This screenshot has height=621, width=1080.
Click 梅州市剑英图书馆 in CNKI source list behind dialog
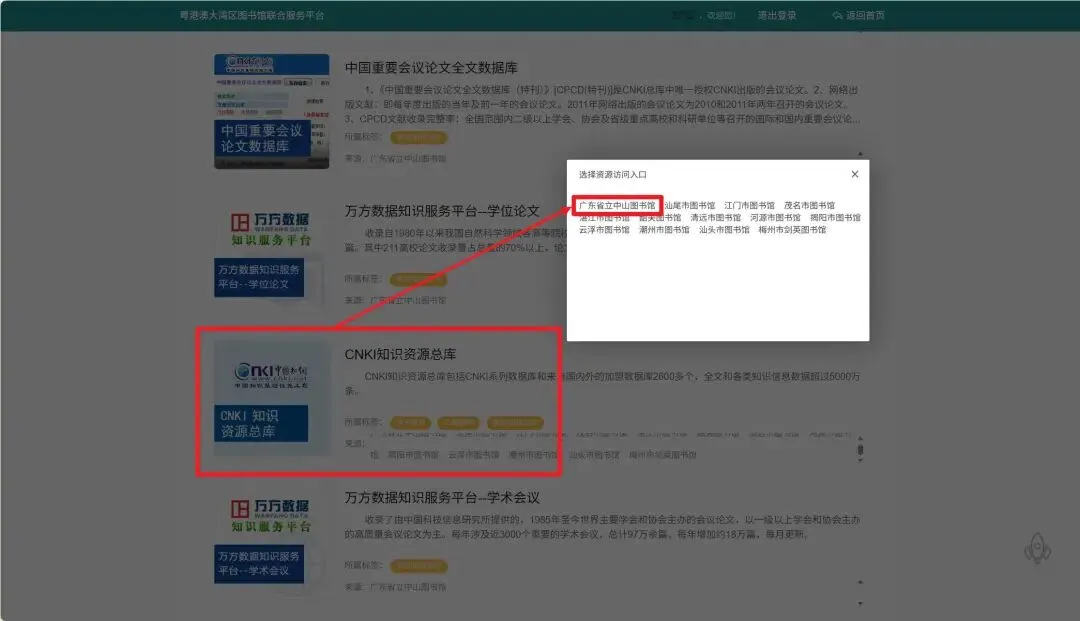(x=663, y=455)
